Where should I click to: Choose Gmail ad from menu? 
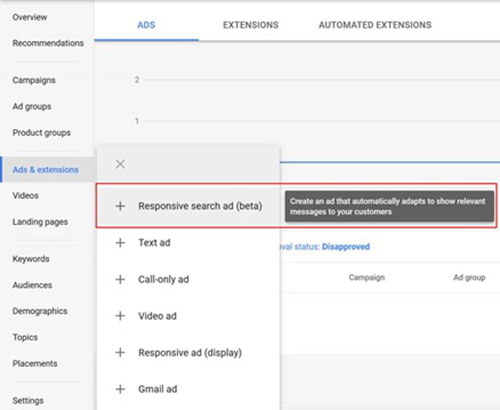click(x=188, y=389)
